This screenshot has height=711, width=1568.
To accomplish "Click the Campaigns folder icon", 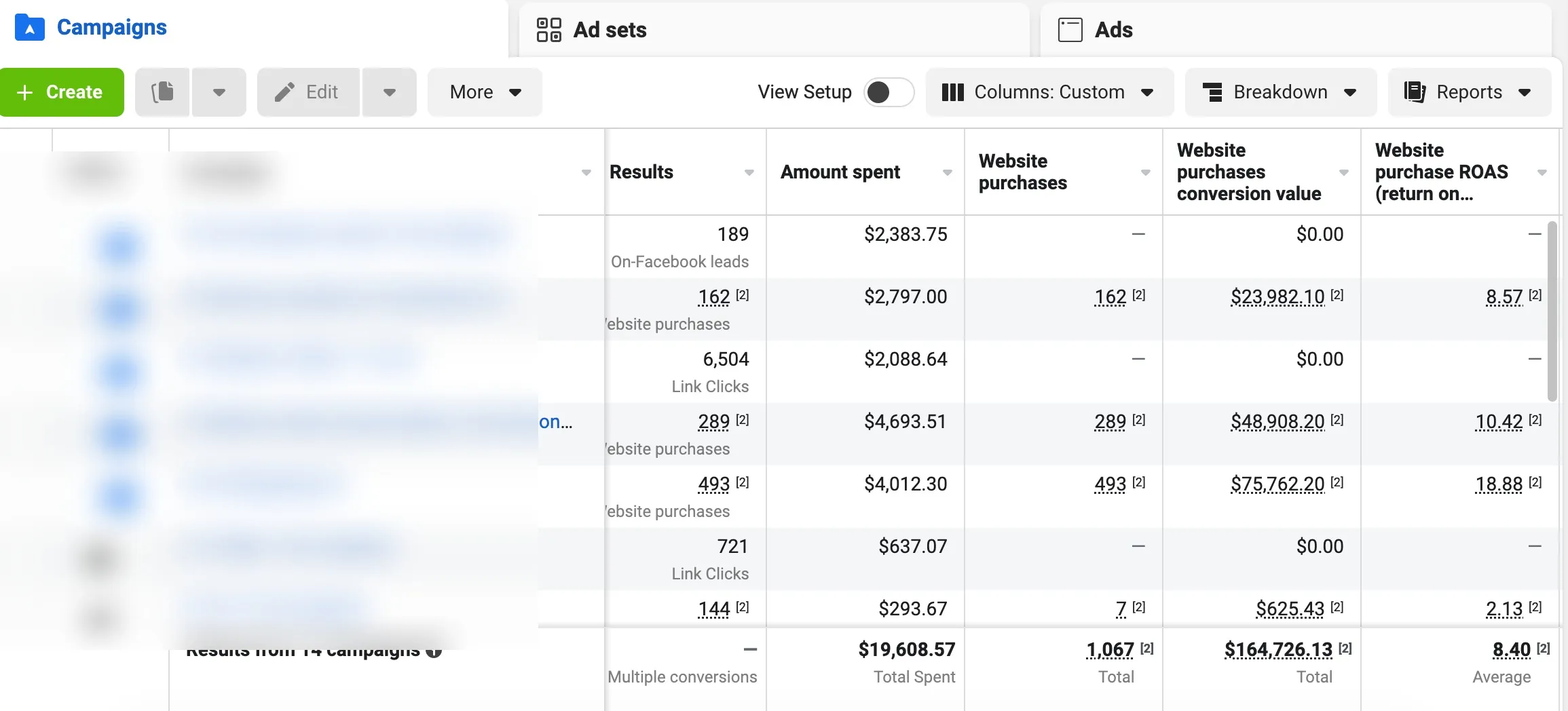I will pyautogui.click(x=30, y=28).
